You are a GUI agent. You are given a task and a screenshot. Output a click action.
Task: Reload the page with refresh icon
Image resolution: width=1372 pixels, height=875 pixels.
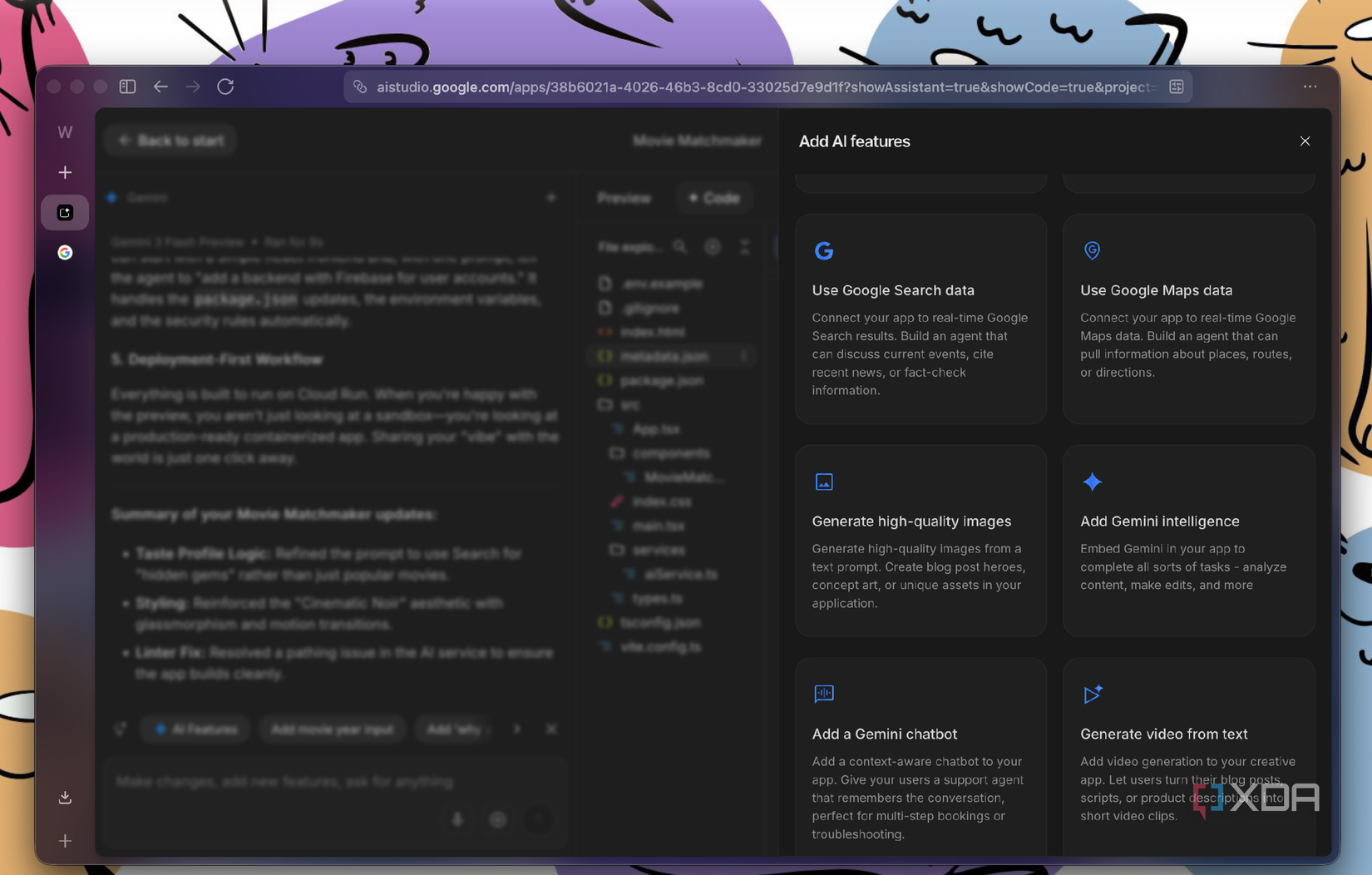click(x=225, y=87)
